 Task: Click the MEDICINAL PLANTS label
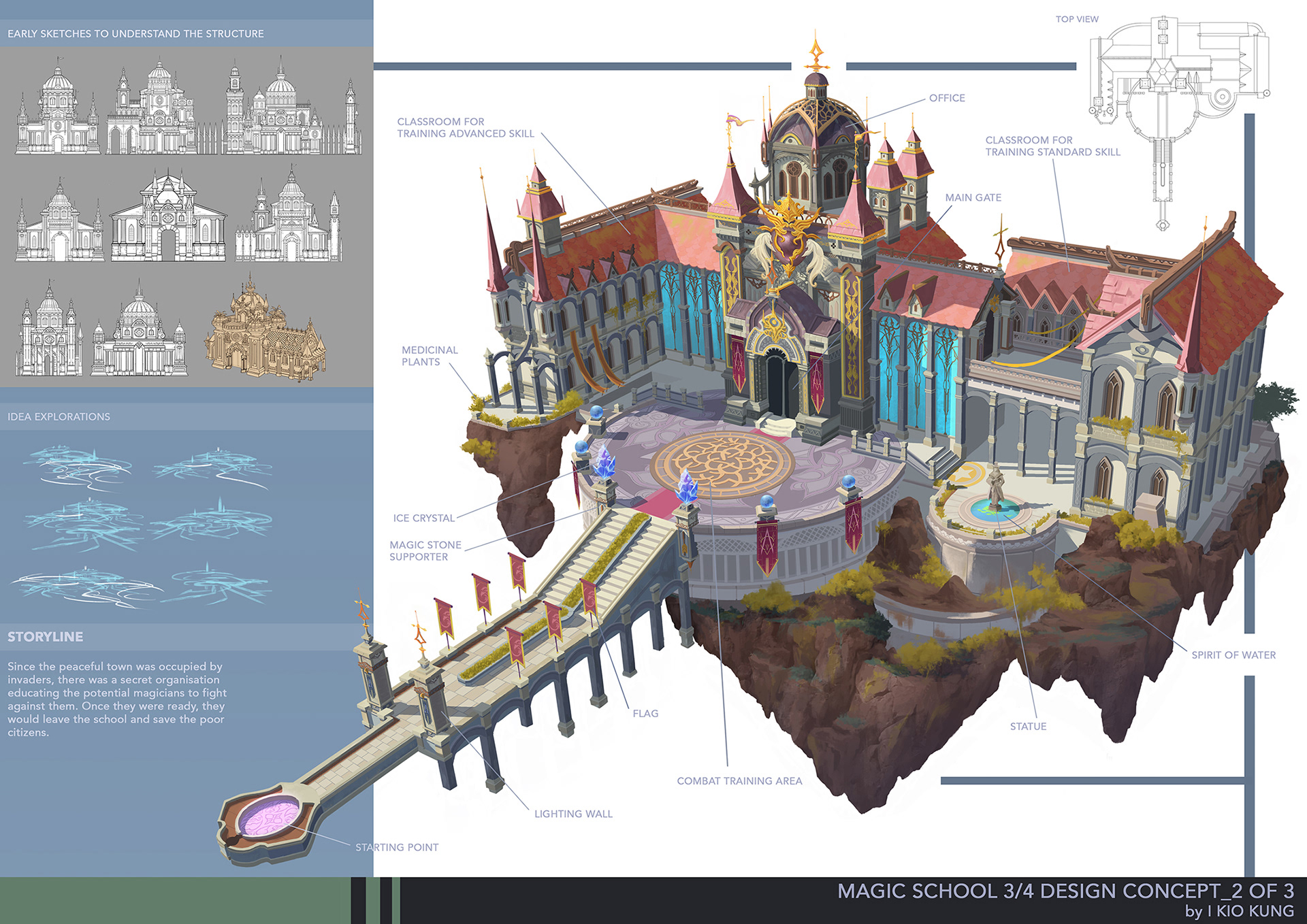pyautogui.click(x=429, y=356)
